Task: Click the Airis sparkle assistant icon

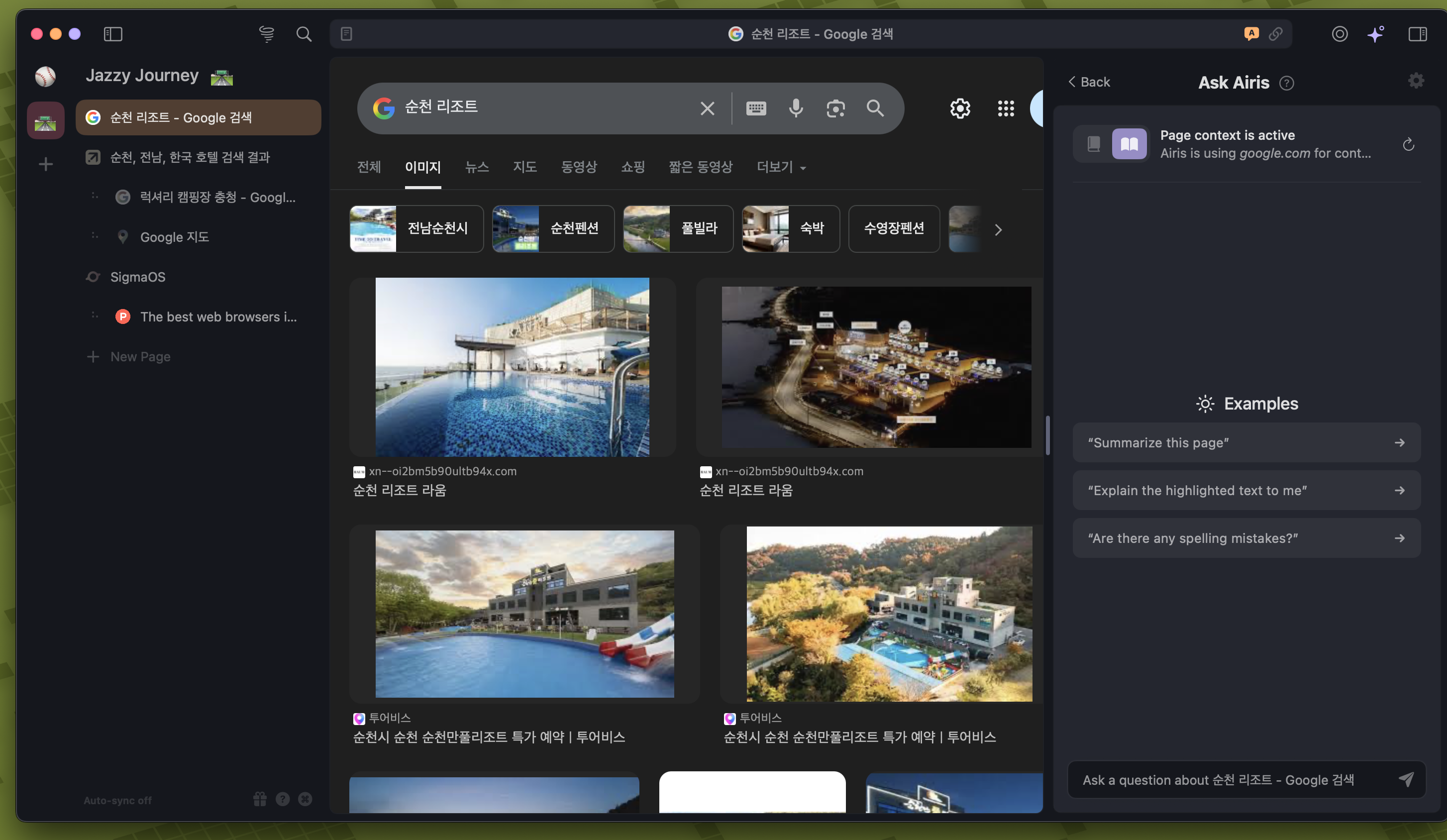Action: click(1376, 34)
